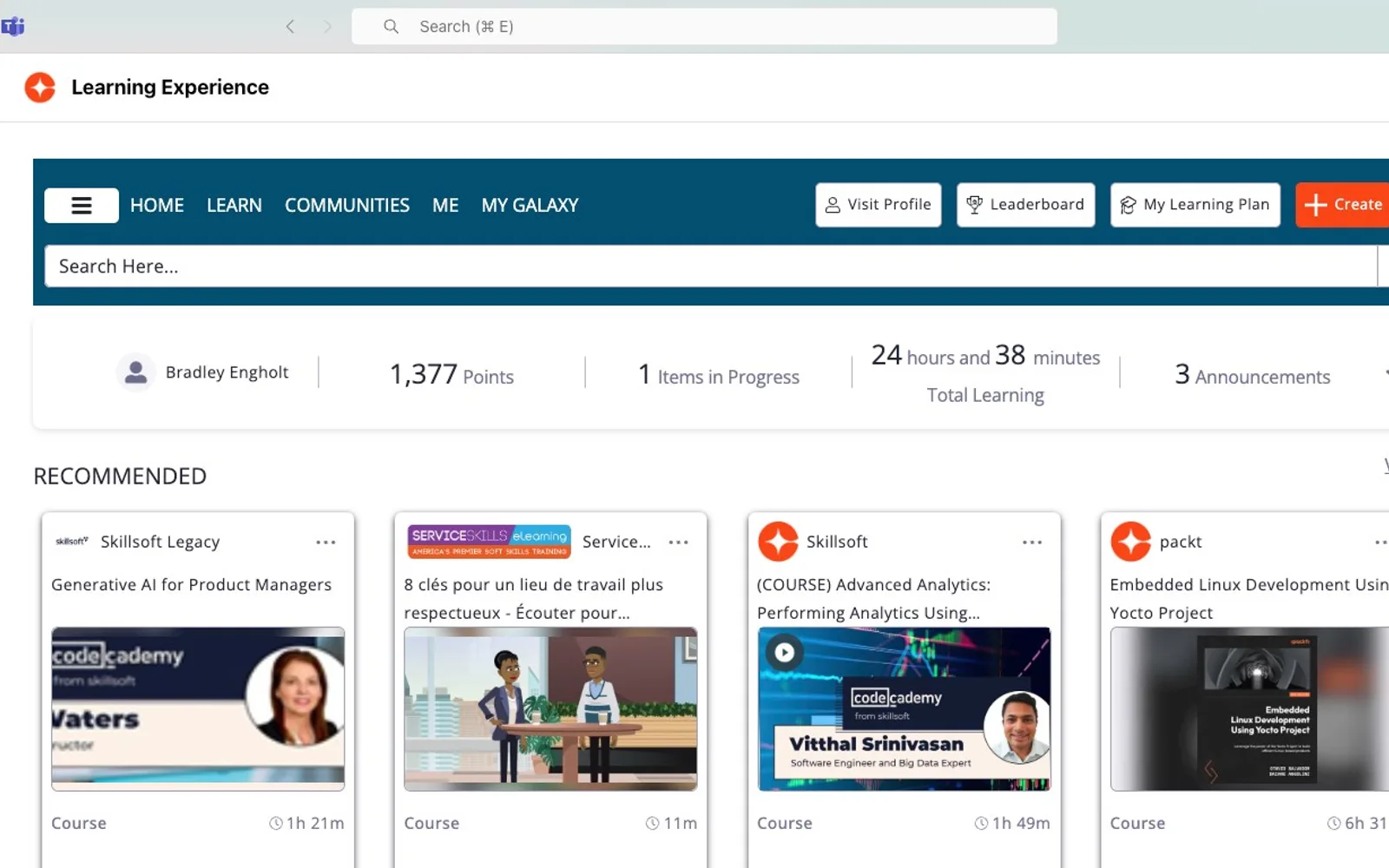Screen dimensions: 1389x868
Task: Click the Generative AI for Product Managers title
Action: [192, 585]
